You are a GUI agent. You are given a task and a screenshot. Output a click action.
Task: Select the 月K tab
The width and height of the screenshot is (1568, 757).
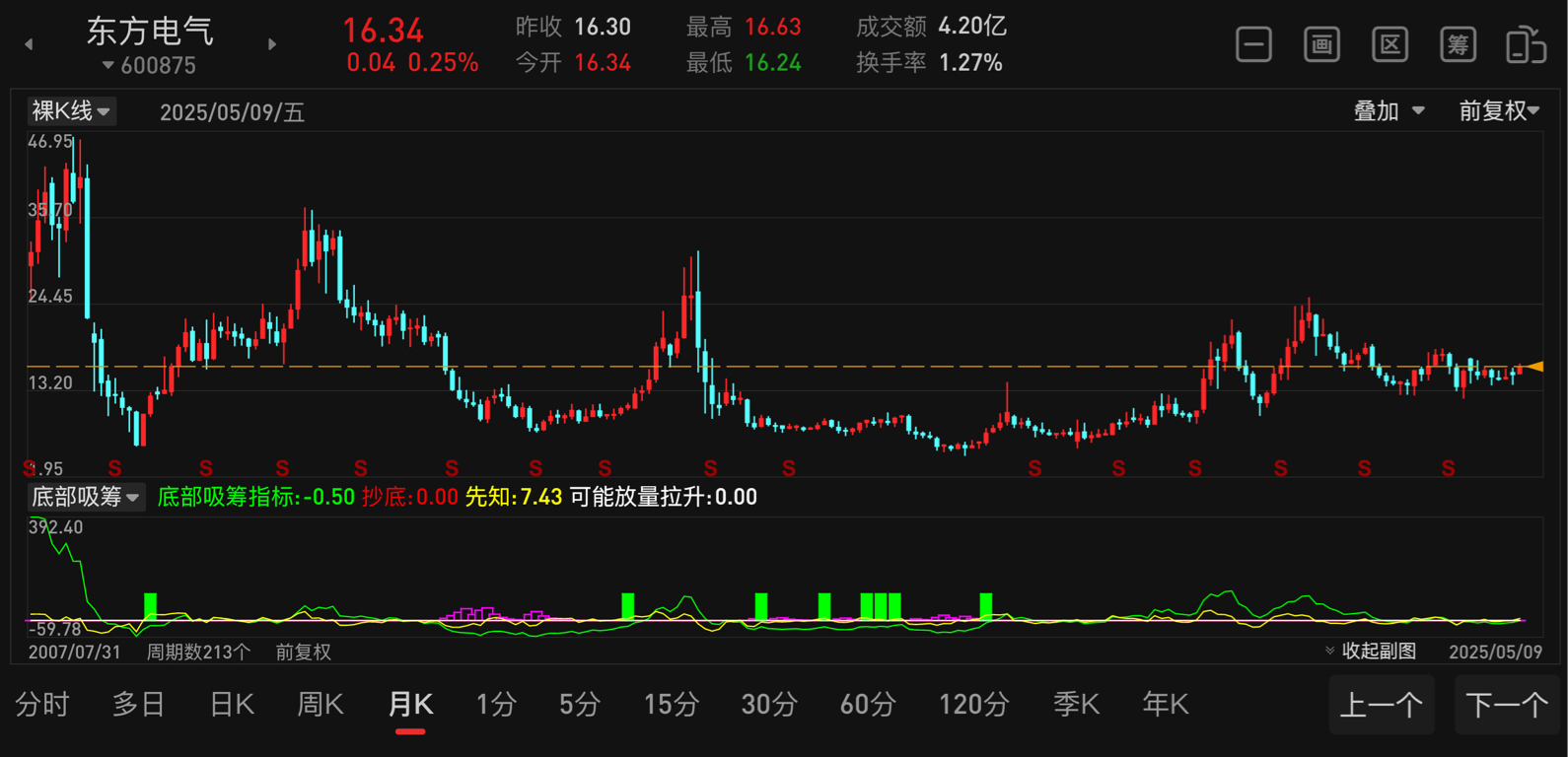point(410,705)
